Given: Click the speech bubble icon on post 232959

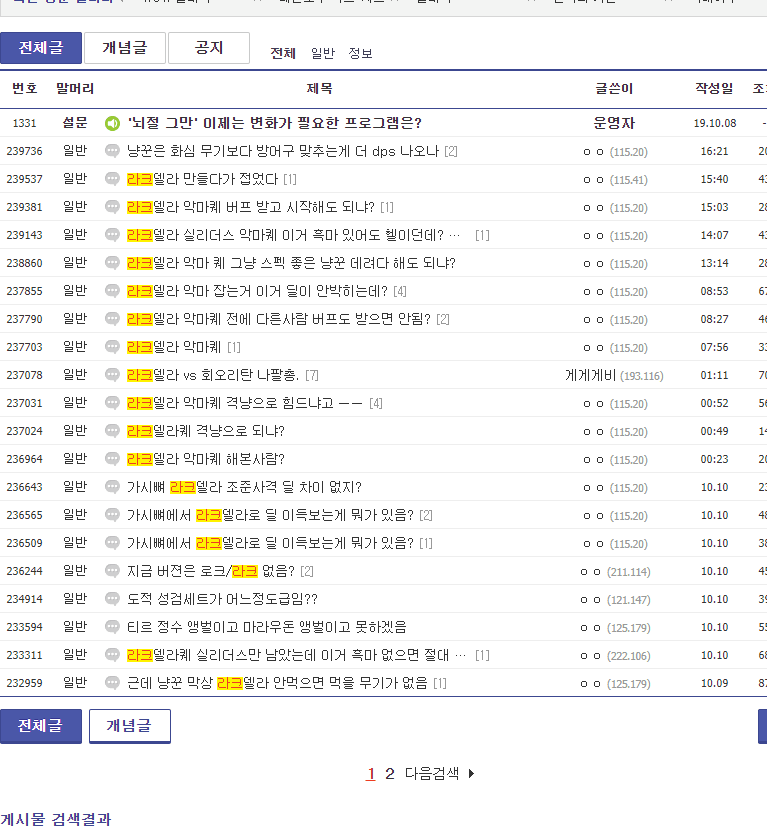Looking at the screenshot, I should pos(112,683).
